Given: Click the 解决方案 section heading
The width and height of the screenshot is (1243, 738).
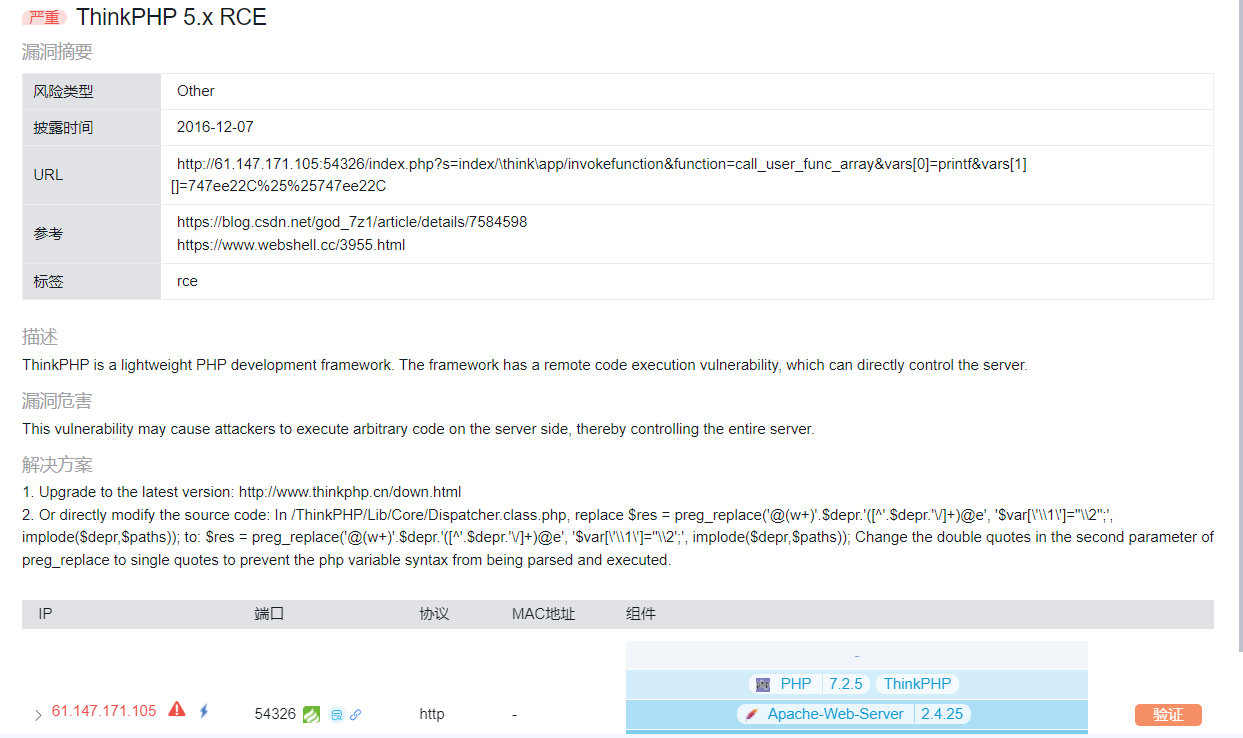Looking at the screenshot, I should pyautogui.click(x=57, y=465).
